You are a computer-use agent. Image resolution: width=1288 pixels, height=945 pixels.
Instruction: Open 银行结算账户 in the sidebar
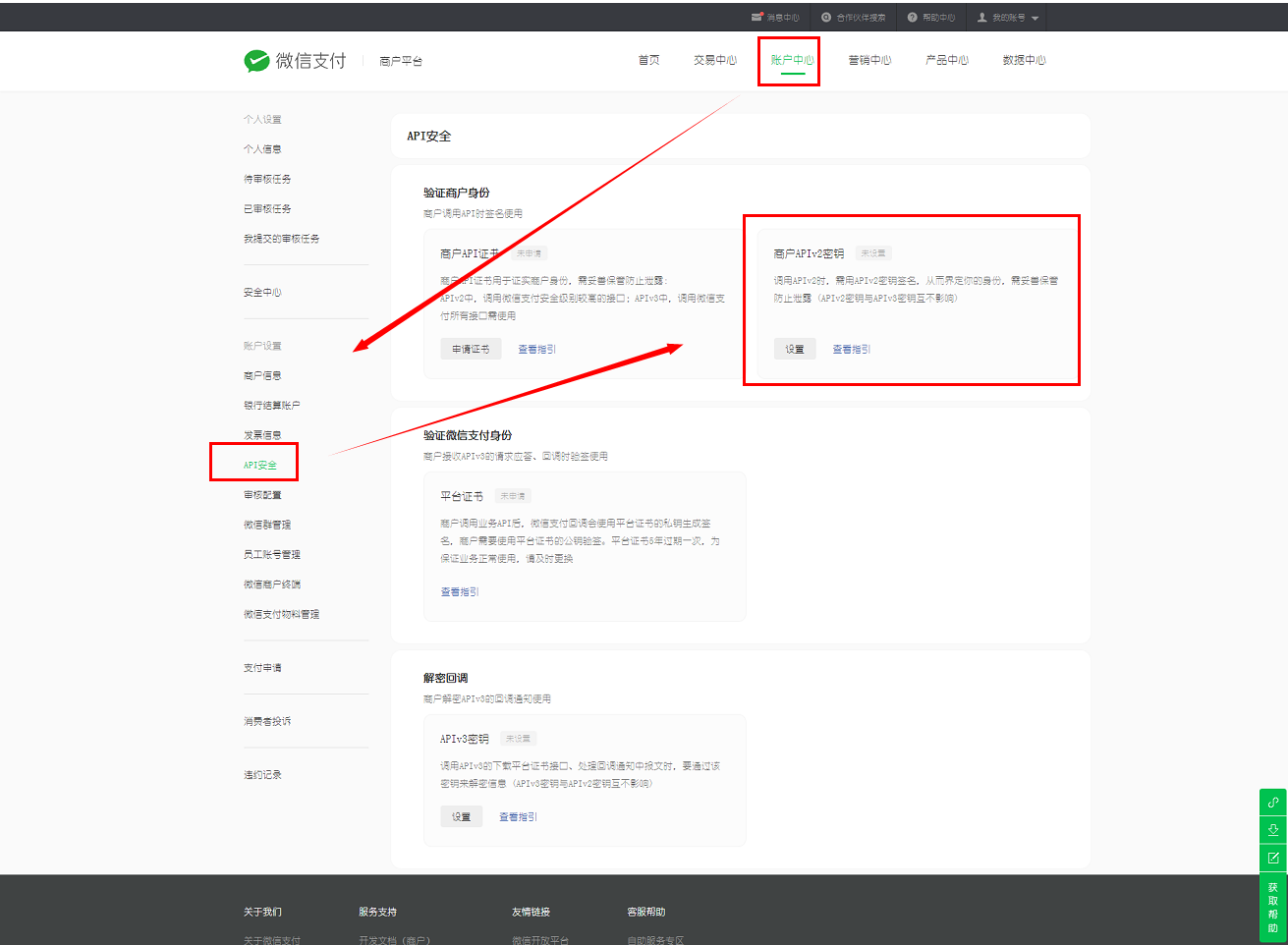(272, 405)
